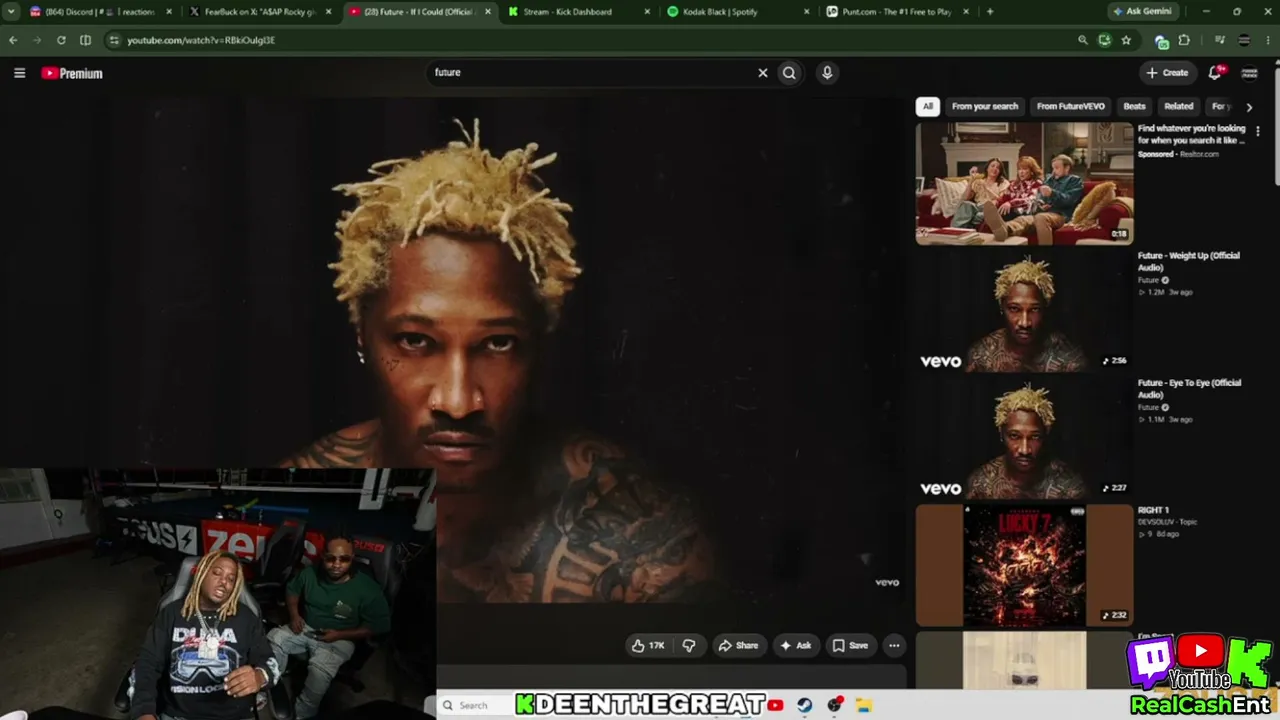
Task: Toggle the browser side panel button
Action: (85, 40)
